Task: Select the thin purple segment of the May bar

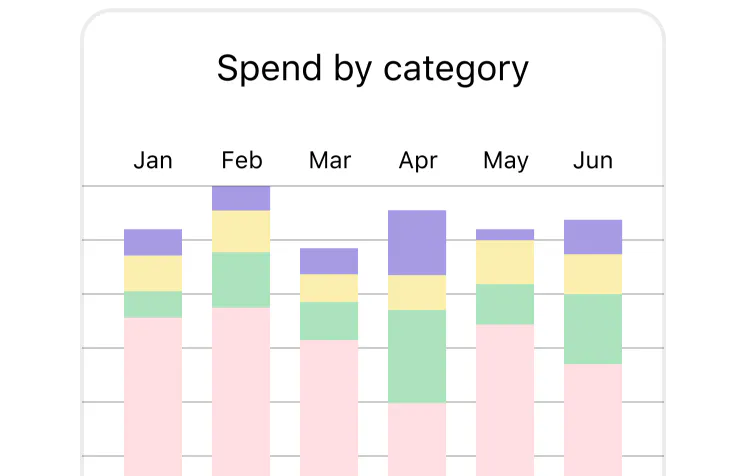Action: click(505, 234)
